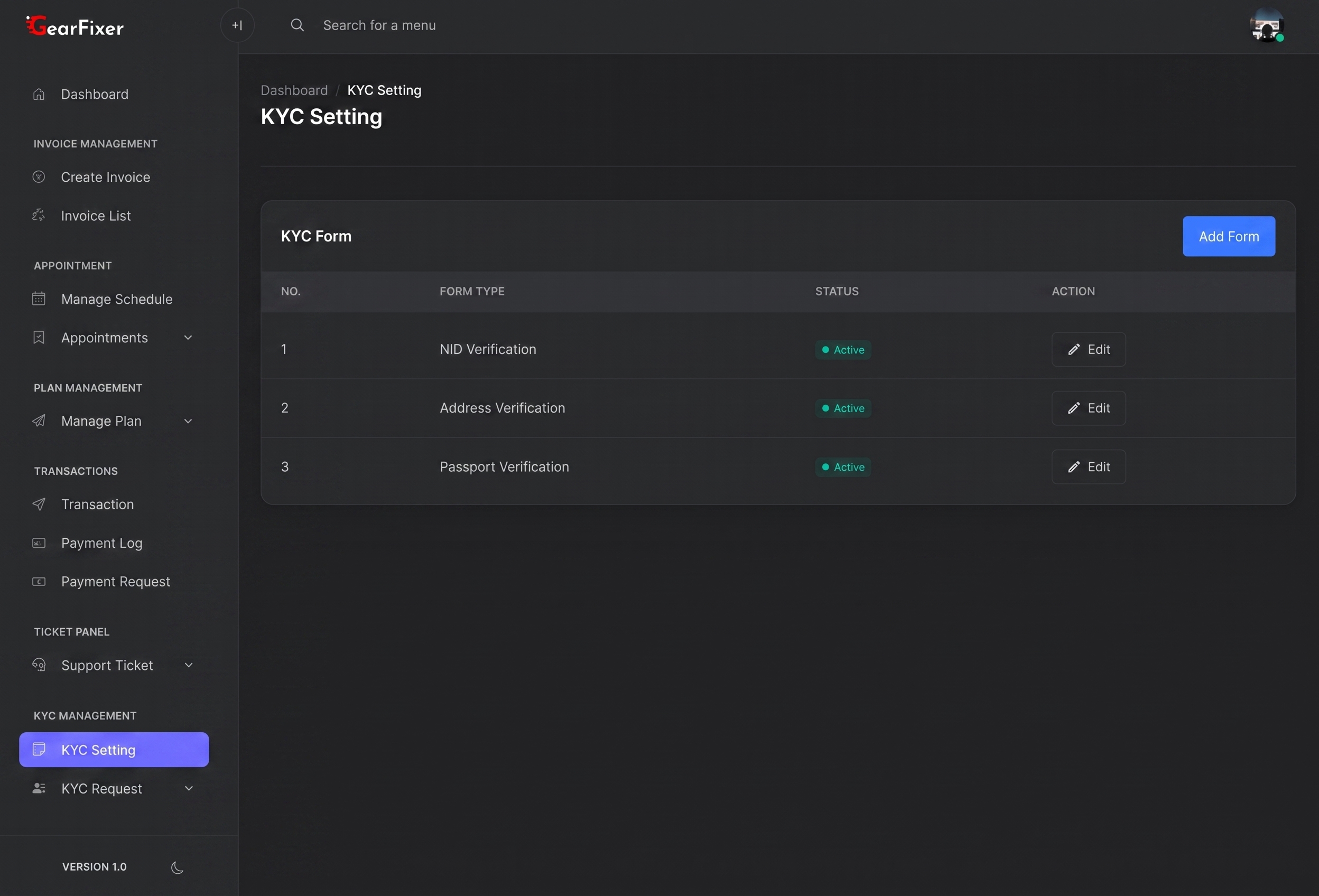Viewport: 1319px width, 896px height.
Task: Open Manage Schedule from sidebar
Action: pyautogui.click(x=114, y=299)
